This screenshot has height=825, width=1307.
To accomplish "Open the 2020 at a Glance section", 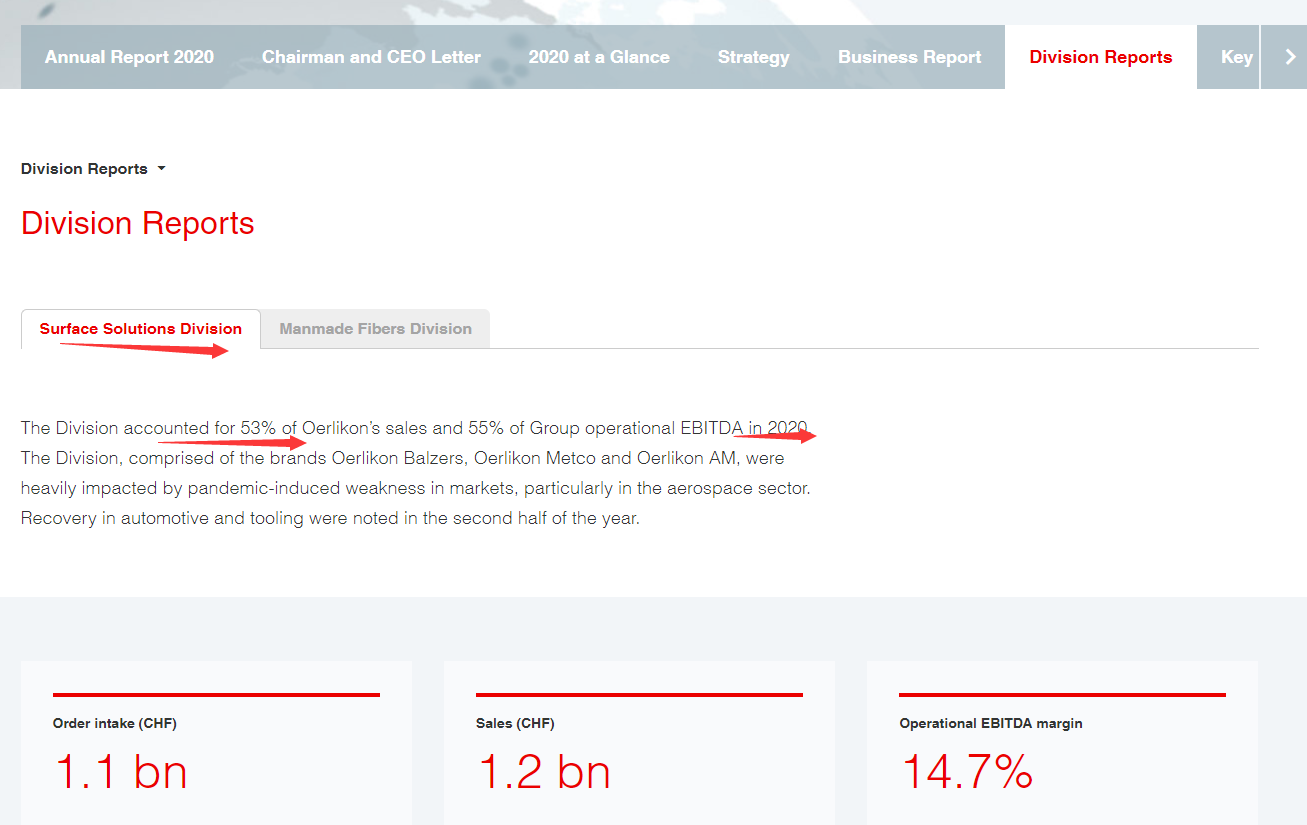I will click(x=599, y=57).
